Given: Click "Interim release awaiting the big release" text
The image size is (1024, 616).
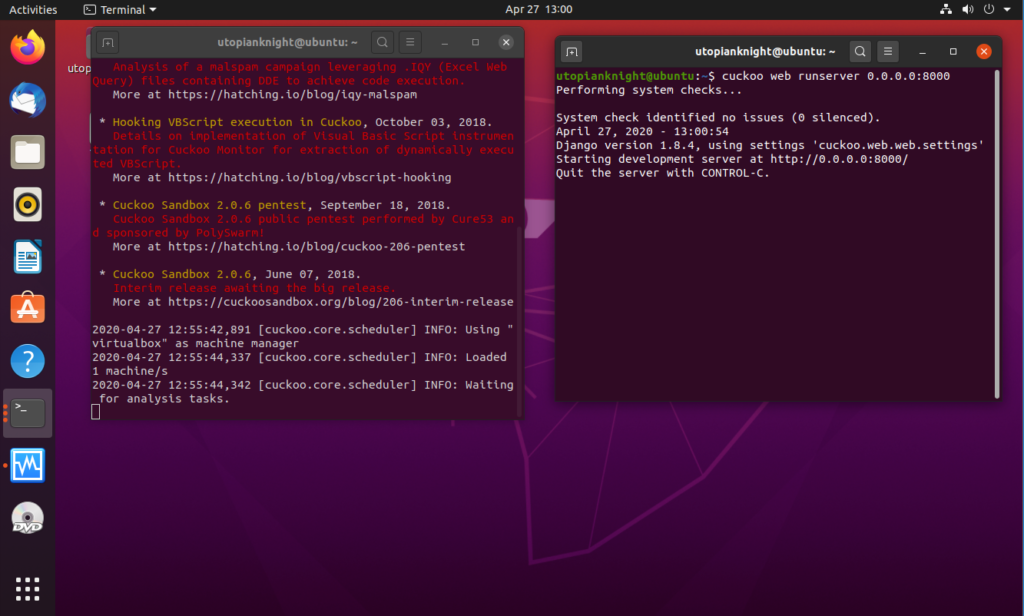Looking at the screenshot, I should (x=254, y=288).
